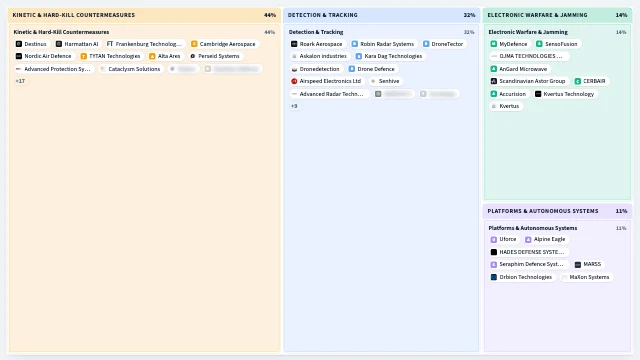The height and width of the screenshot is (360, 640).
Task: Select the Senhive company chip
Action: 385,81
